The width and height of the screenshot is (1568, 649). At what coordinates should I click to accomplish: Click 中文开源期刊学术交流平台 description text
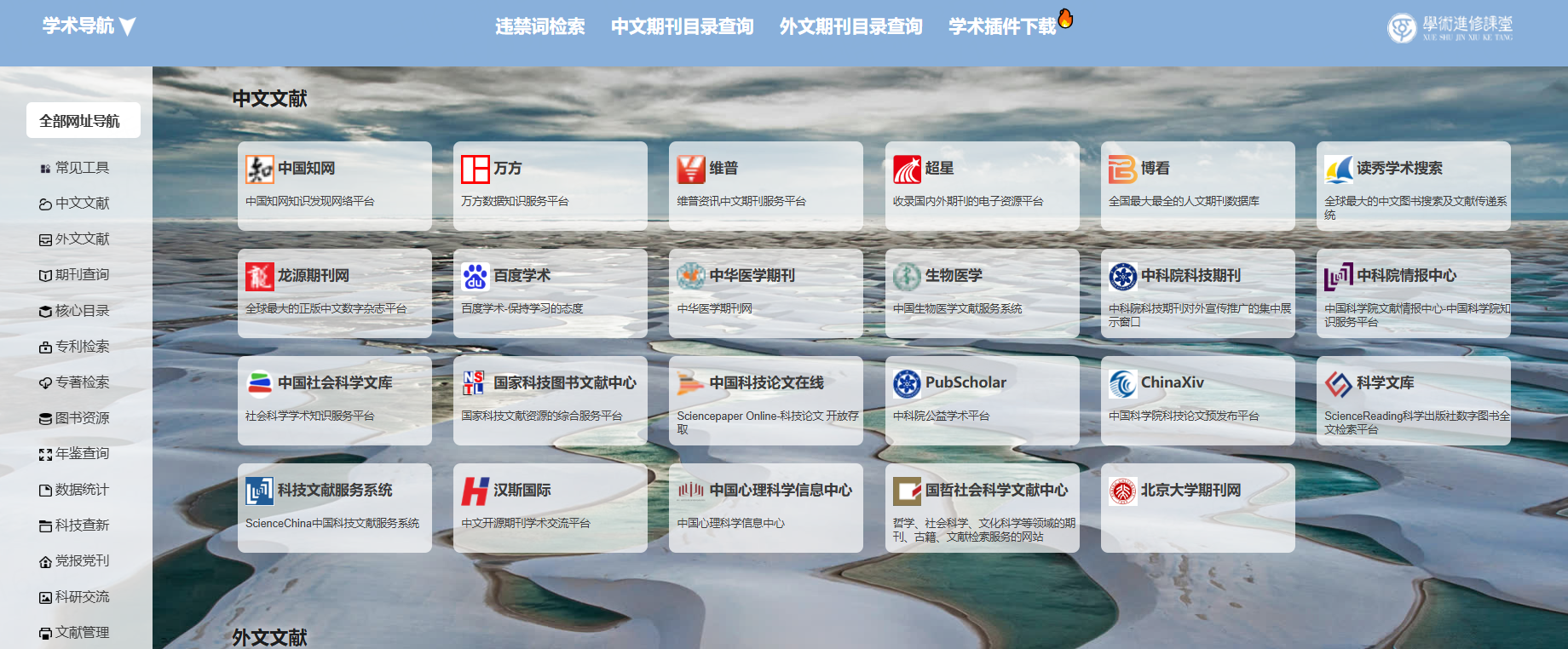pyautogui.click(x=526, y=524)
